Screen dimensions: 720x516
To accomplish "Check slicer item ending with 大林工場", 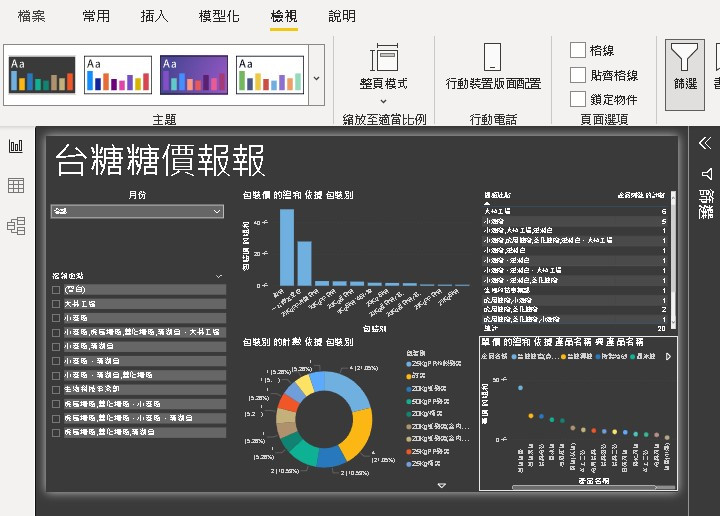I will (56, 332).
